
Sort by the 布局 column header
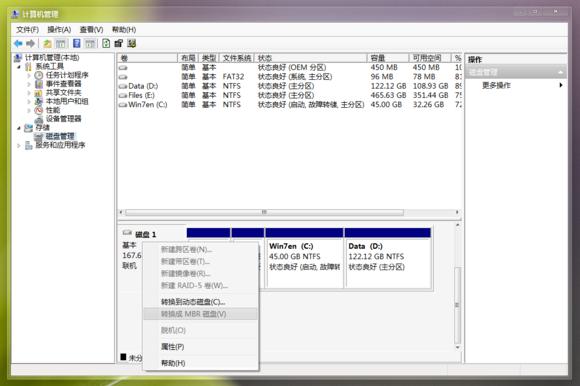click(x=188, y=58)
